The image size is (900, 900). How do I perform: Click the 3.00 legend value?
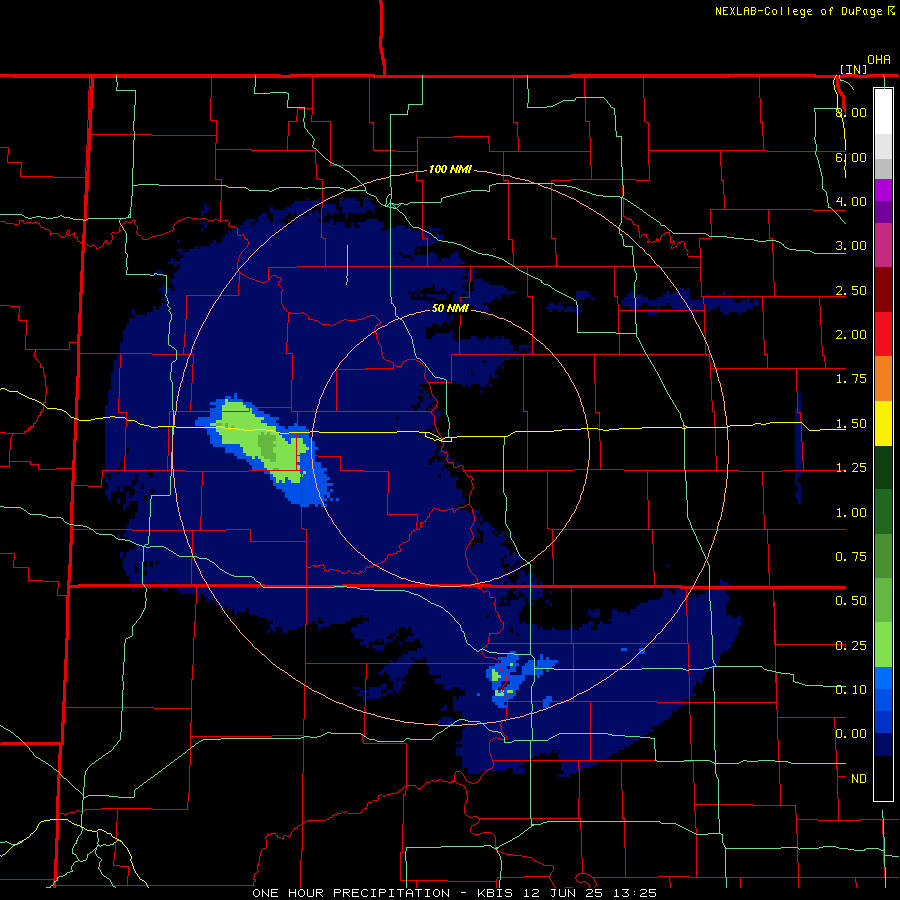851,246
